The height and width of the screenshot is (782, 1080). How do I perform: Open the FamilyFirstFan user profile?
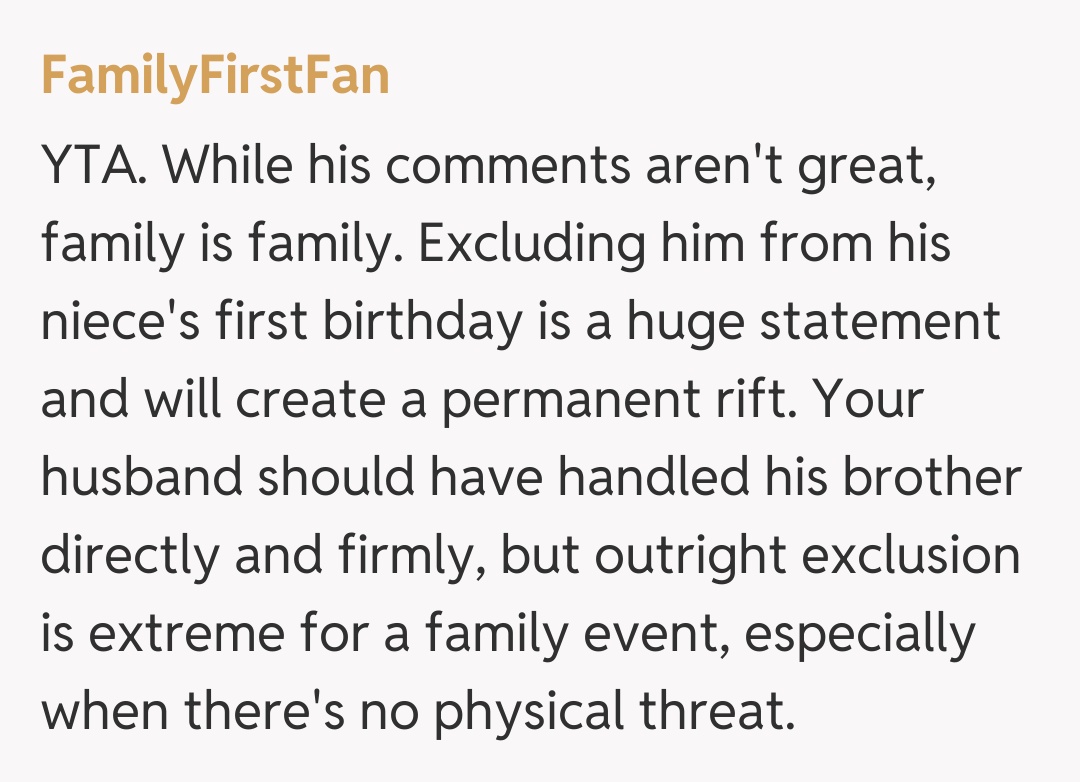click(215, 76)
